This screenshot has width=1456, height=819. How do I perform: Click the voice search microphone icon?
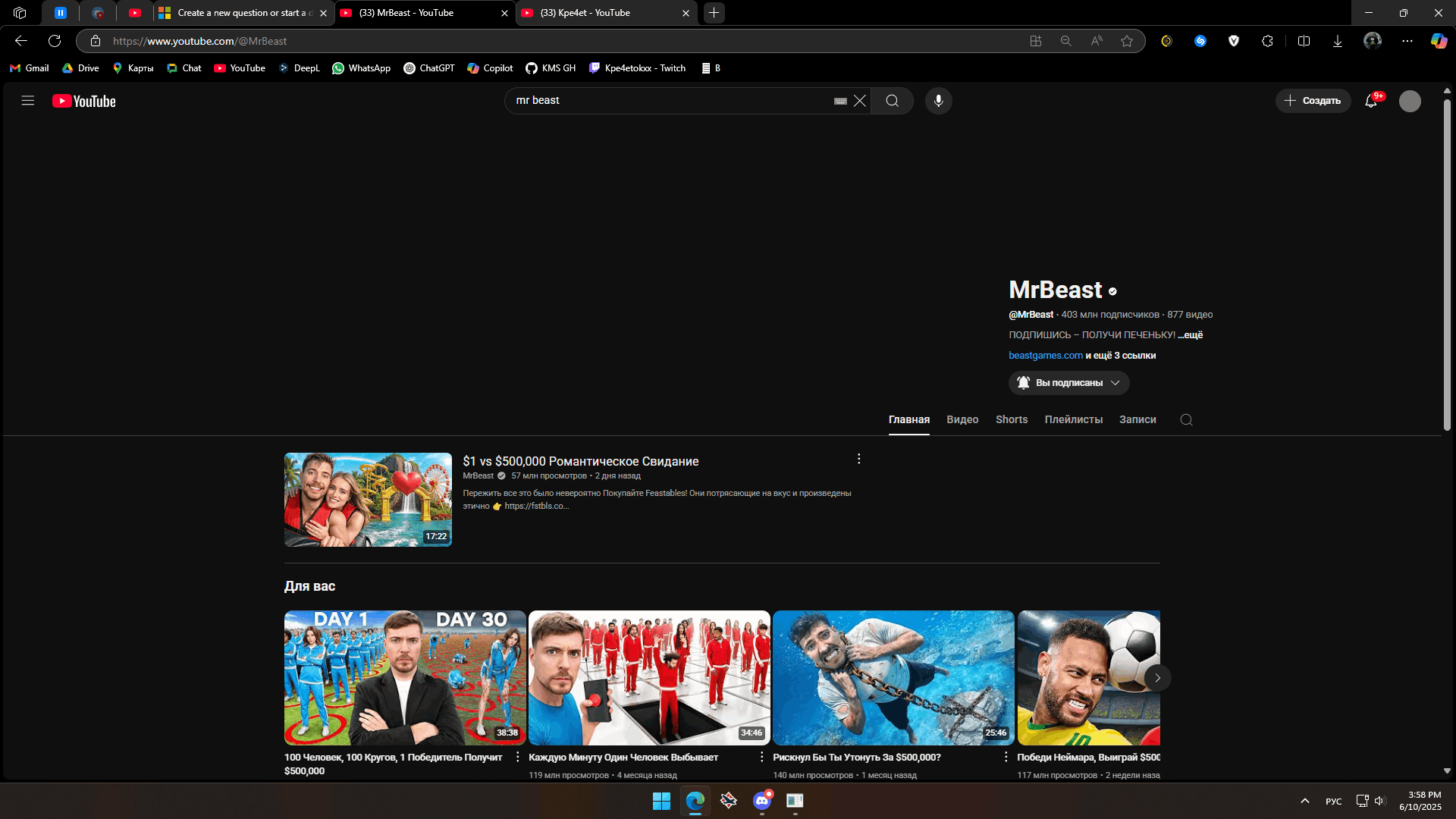pos(938,101)
